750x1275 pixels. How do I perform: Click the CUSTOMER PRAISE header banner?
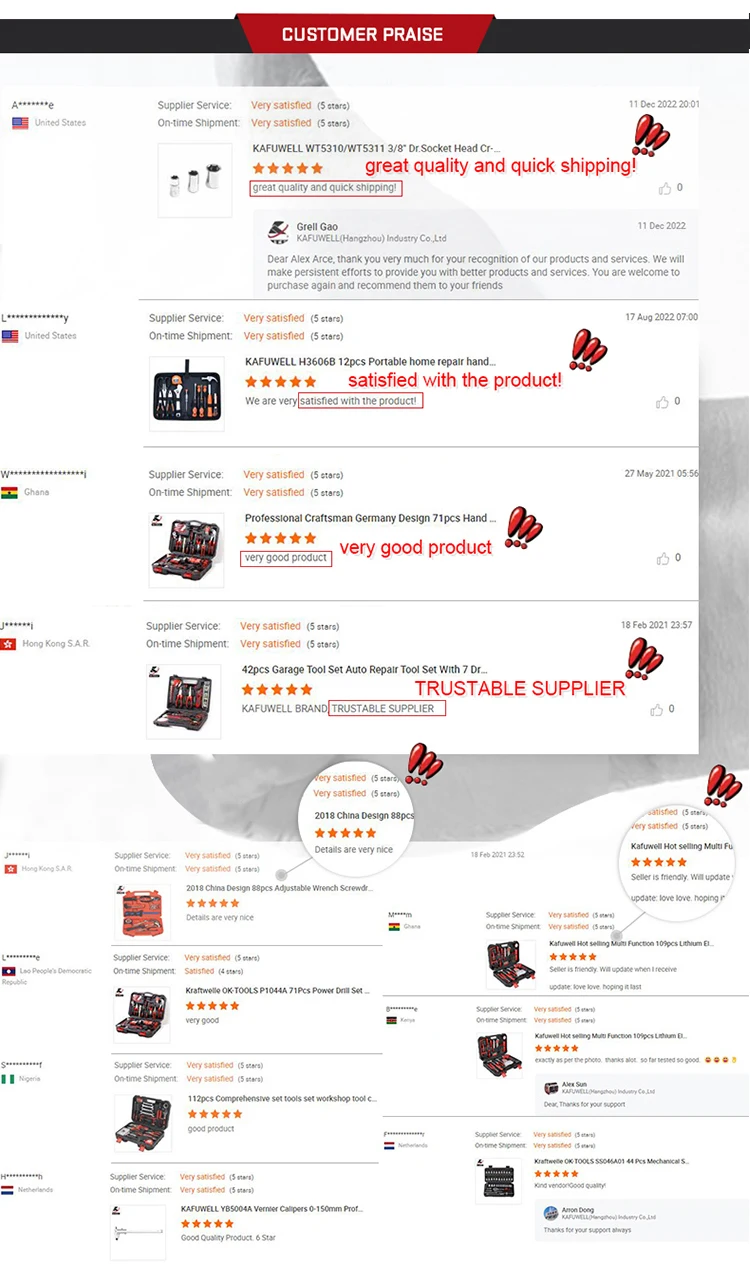pos(362,33)
